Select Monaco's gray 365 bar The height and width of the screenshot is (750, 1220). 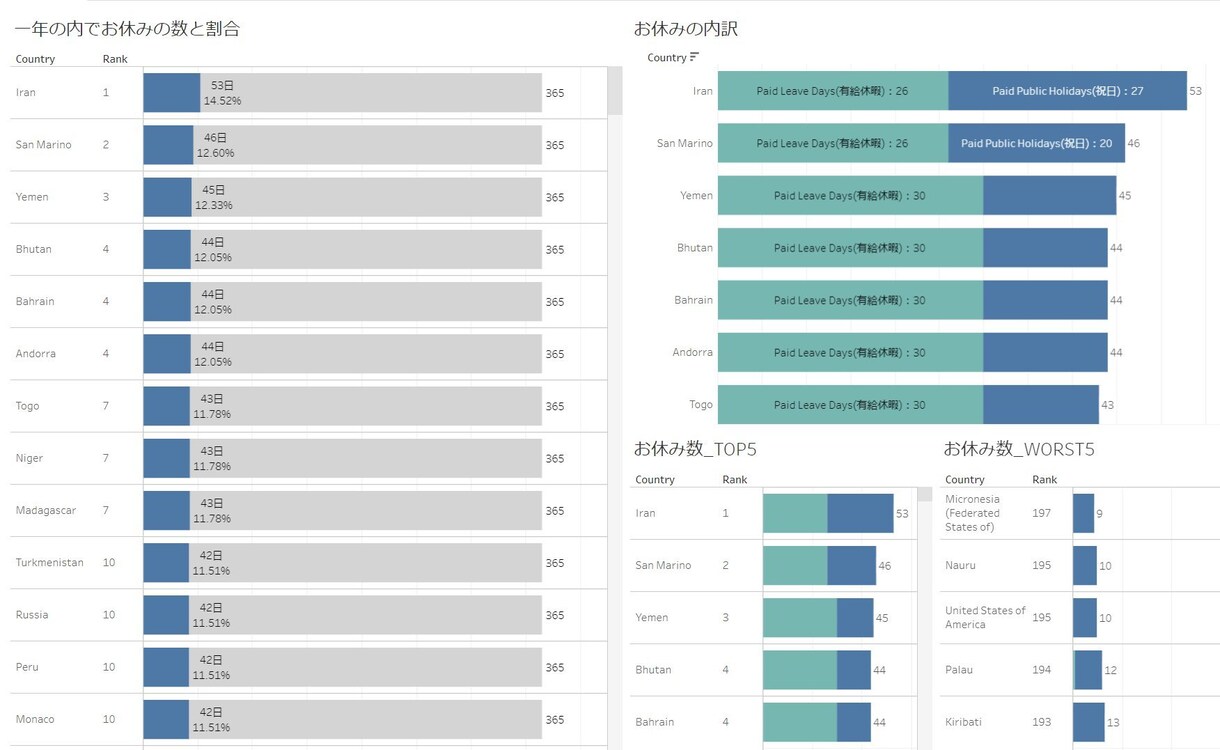(x=365, y=720)
